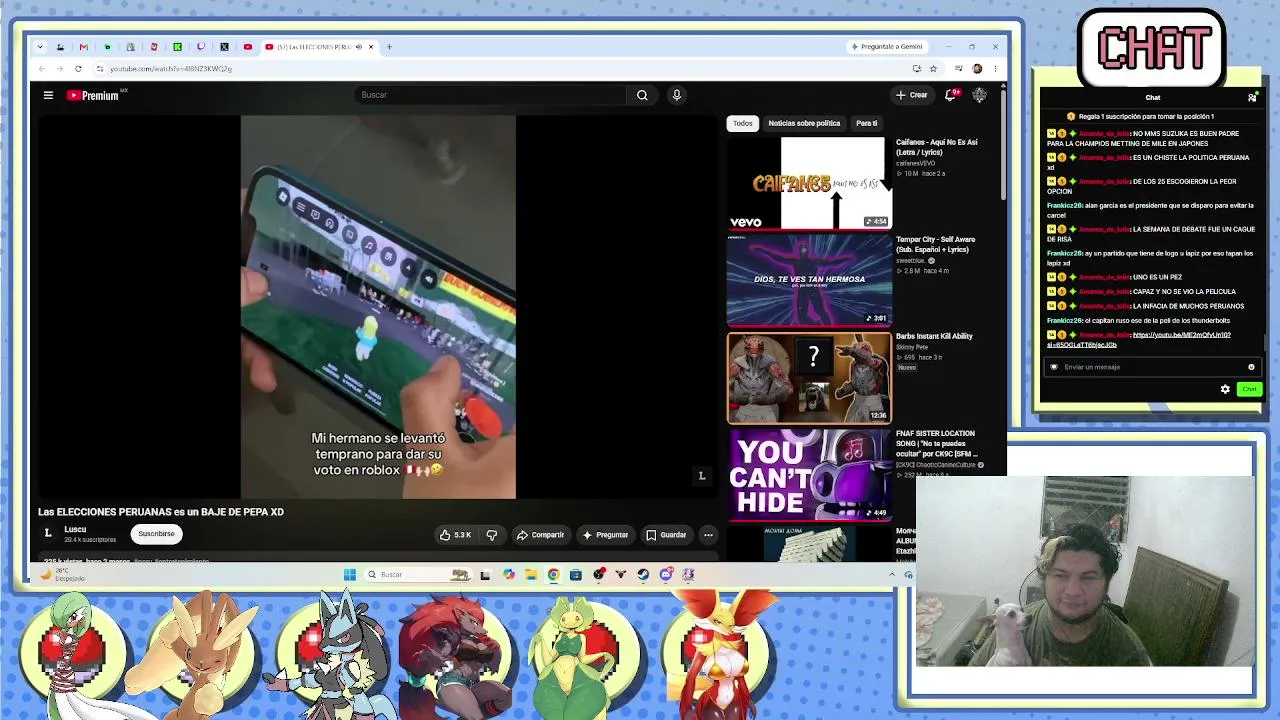Start voice search with the microphone
This screenshot has height=720, width=1280.
tap(677, 95)
